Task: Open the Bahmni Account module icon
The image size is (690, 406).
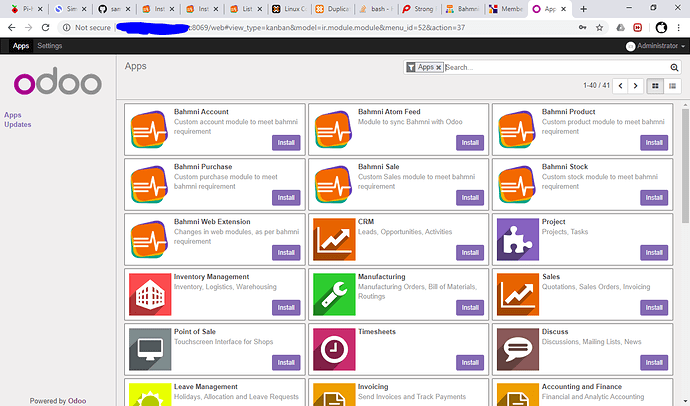Action: [x=150, y=129]
